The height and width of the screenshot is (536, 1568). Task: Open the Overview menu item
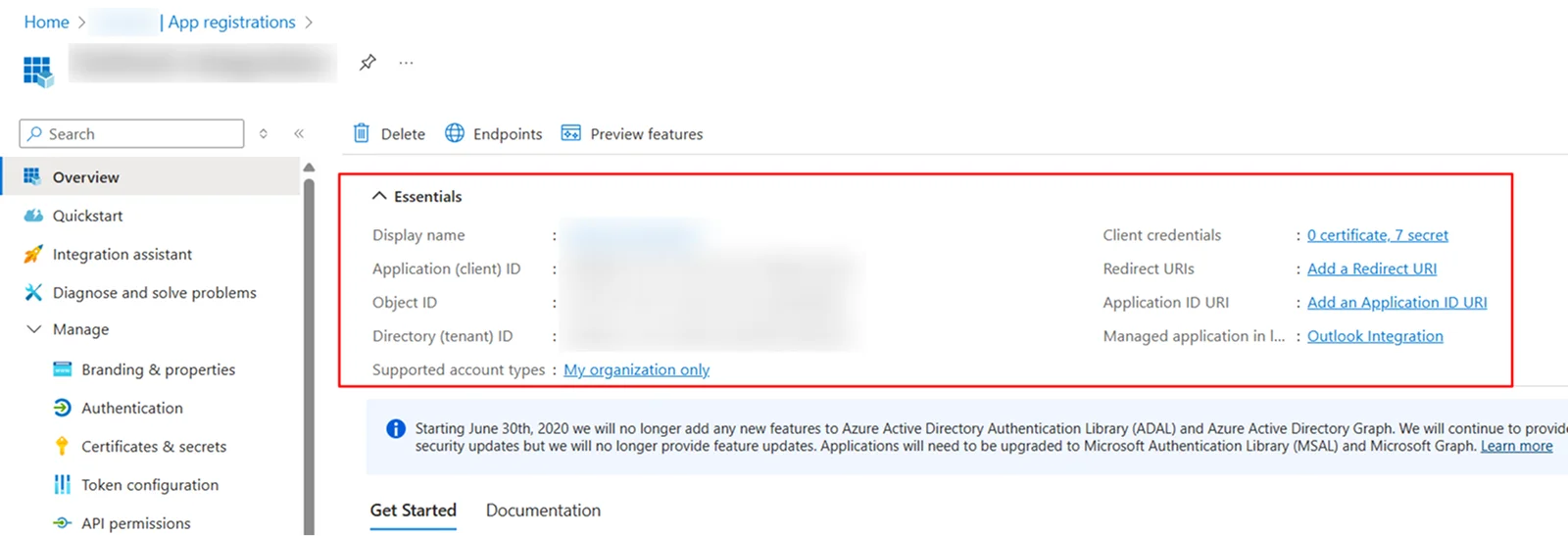pyautogui.click(x=150, y=176)
